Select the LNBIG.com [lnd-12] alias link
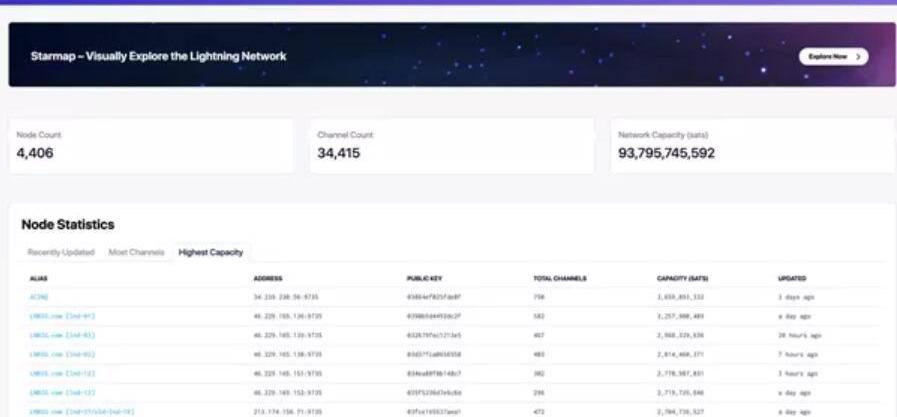The height and width of the screenshot is (417, 897). tap(61, 373)
